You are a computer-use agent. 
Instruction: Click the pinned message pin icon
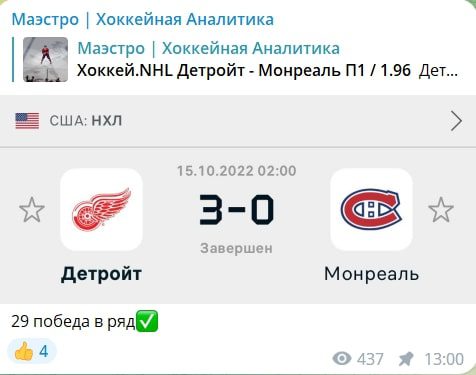[x=406, y=359]
